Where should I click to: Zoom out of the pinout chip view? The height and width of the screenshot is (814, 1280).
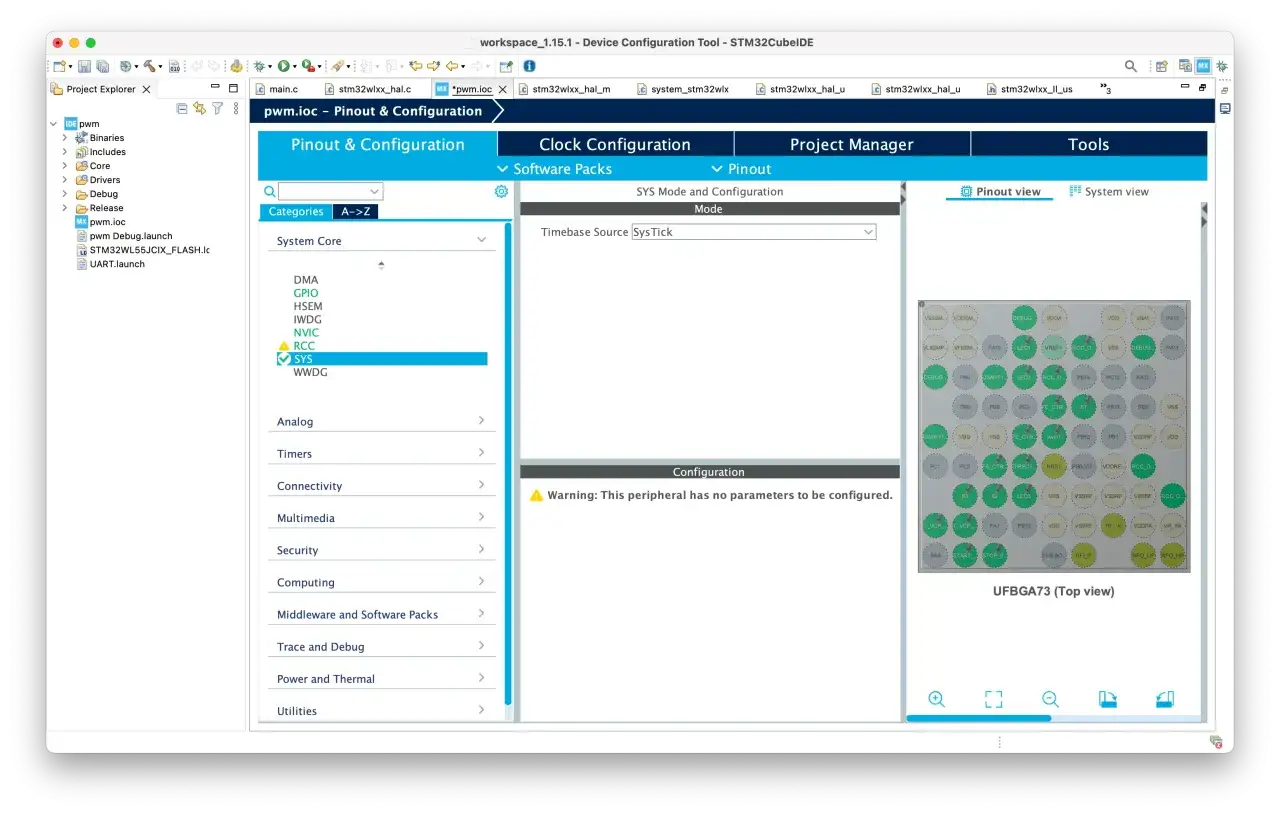pos(1050,699)
